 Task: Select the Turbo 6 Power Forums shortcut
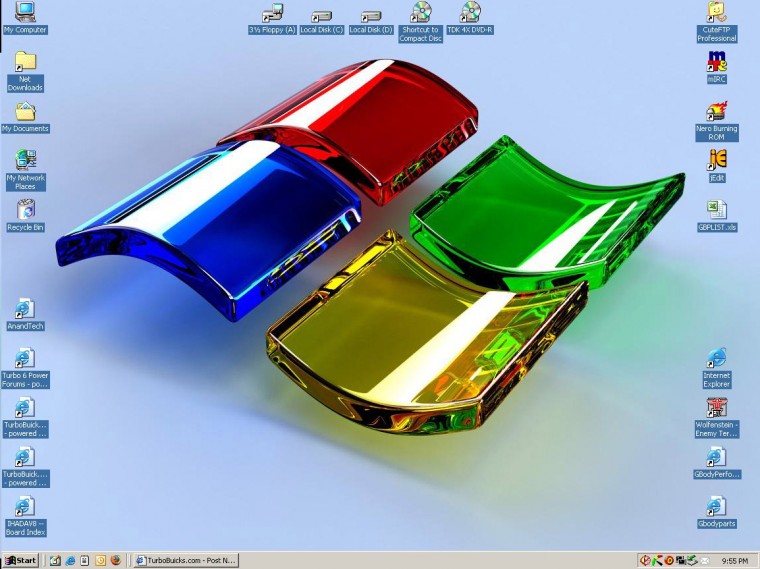coord(25,368)
